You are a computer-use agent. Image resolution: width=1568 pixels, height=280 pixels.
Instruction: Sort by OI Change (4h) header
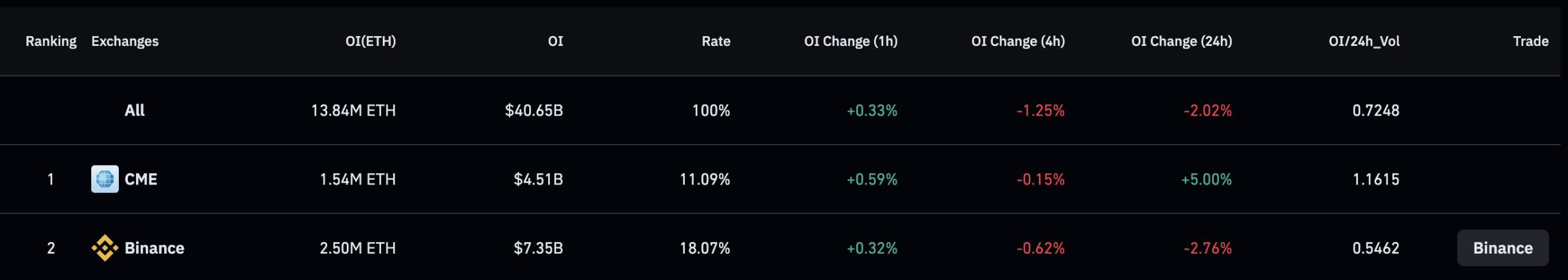1017,41
